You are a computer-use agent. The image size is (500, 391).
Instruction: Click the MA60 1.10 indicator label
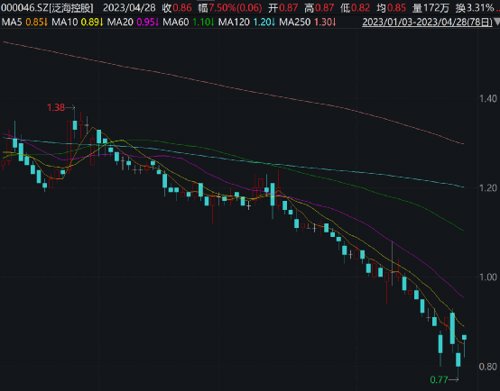click(189, 22)
